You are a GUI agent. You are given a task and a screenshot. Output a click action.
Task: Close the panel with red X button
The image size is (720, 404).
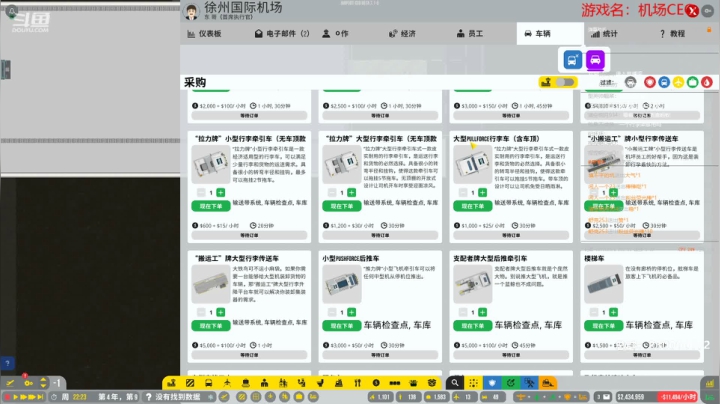coord(692,11)
